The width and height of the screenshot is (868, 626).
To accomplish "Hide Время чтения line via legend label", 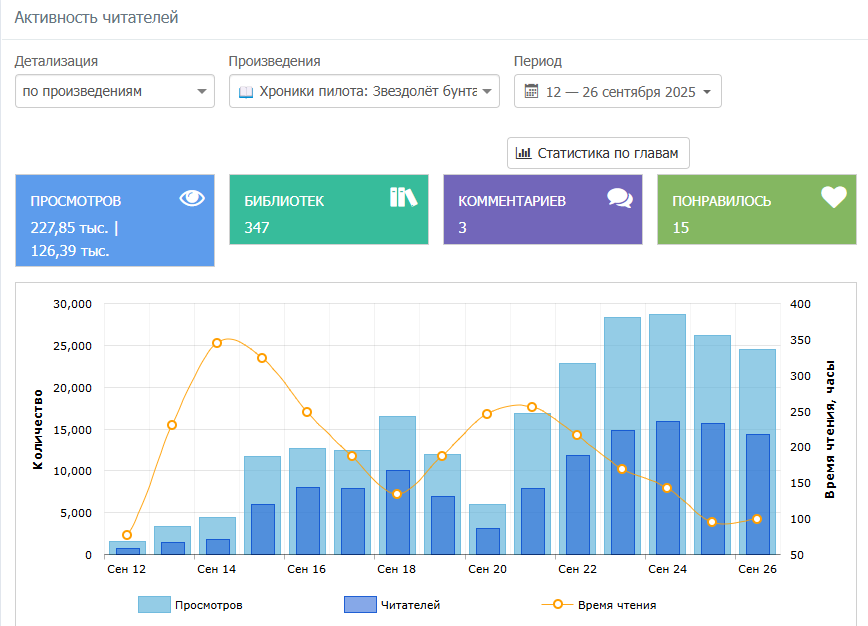I will pos(616,605).
